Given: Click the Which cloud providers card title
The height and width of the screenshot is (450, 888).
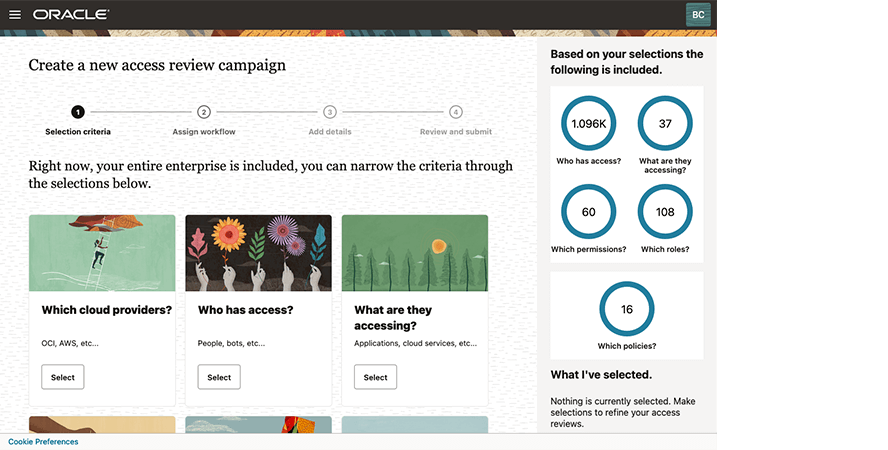Looking at the screenshot, I should coord(106,310).
